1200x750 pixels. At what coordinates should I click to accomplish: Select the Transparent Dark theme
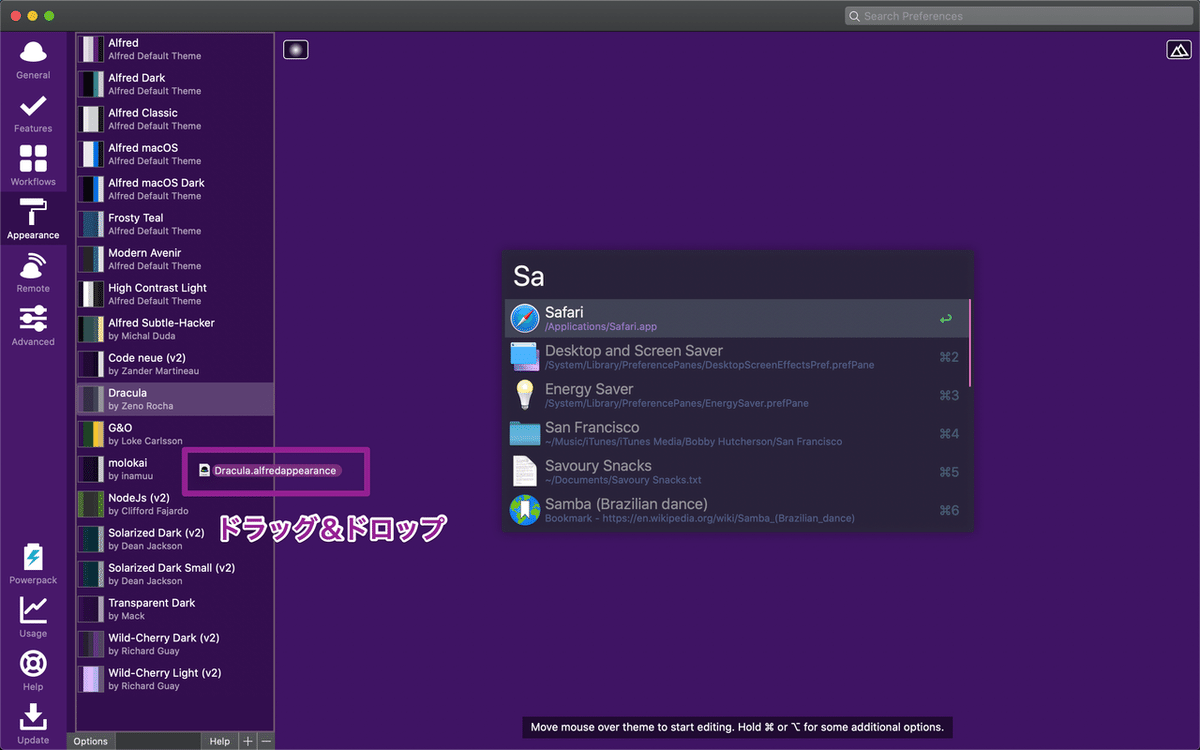(175, 609)
